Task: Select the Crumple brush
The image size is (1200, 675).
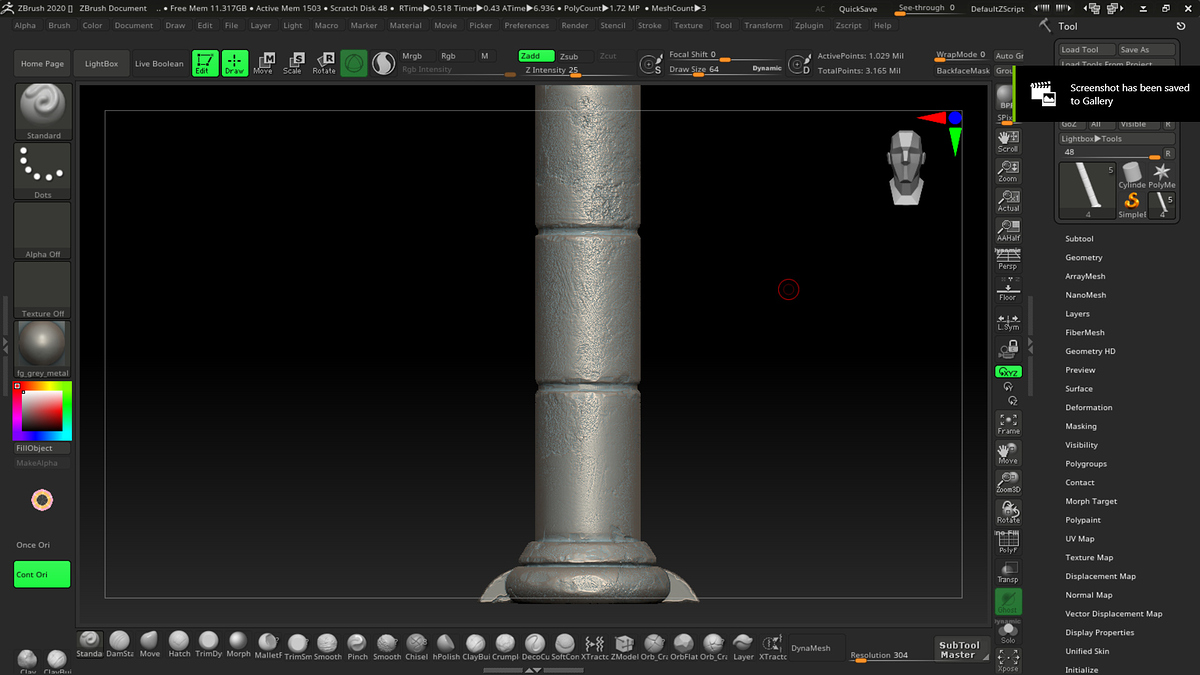Action: pos(506,648)
